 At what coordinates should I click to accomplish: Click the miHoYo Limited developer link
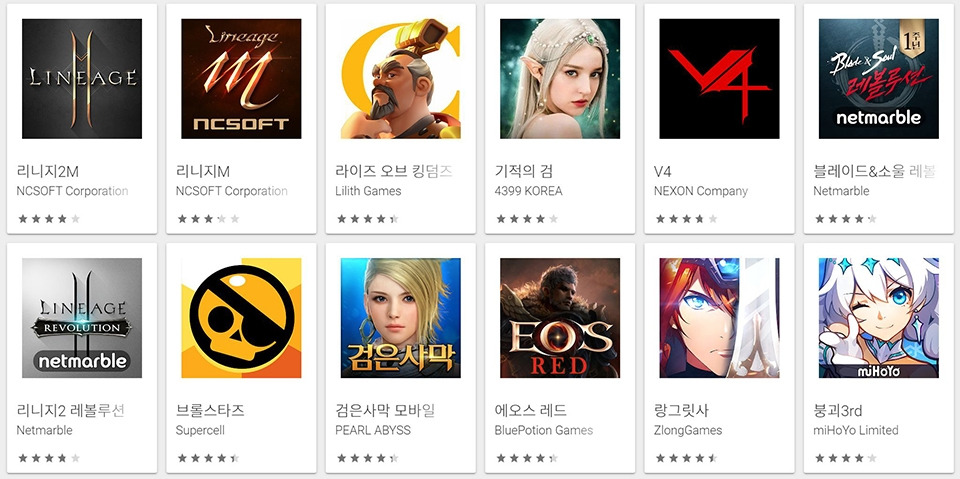click(x=856, y=431)
